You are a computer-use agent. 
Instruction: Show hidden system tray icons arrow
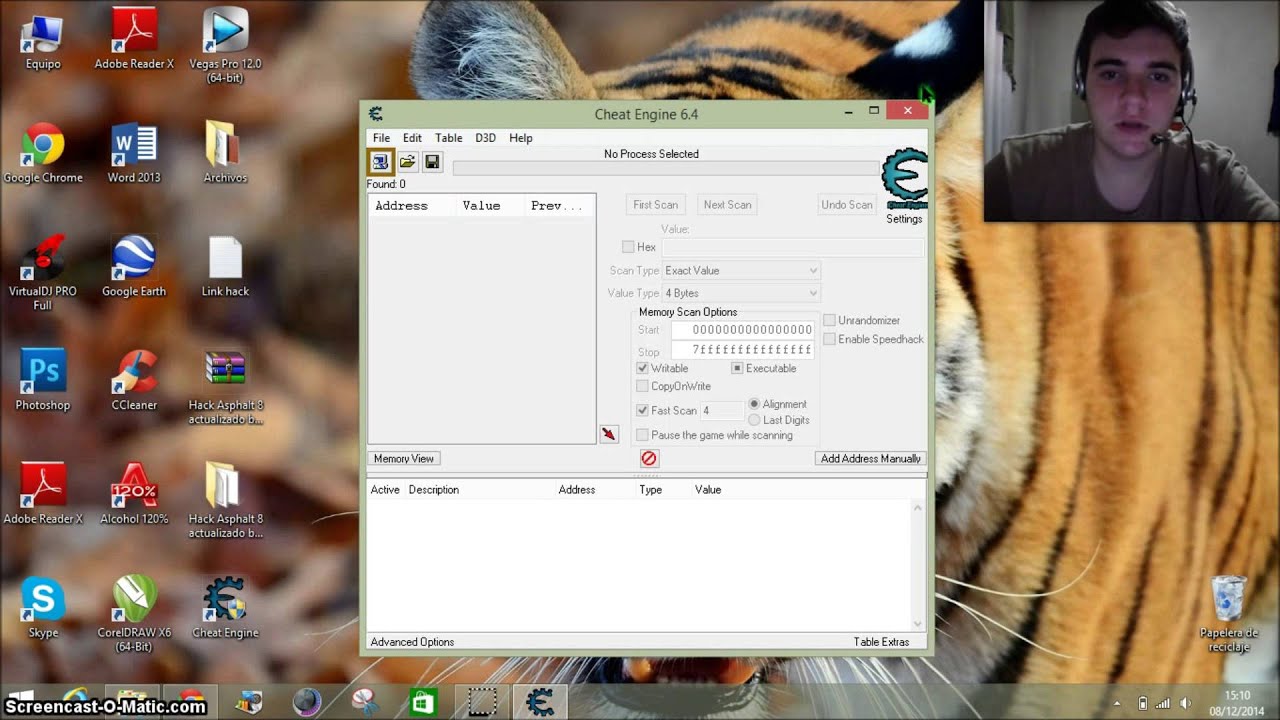coord(1118,703)
